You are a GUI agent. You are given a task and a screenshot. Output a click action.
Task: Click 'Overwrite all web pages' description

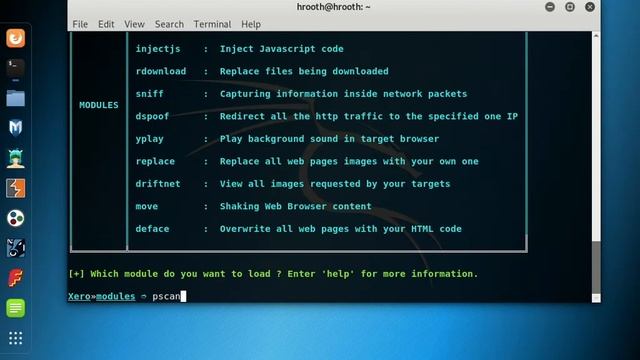tap(340, 229)
